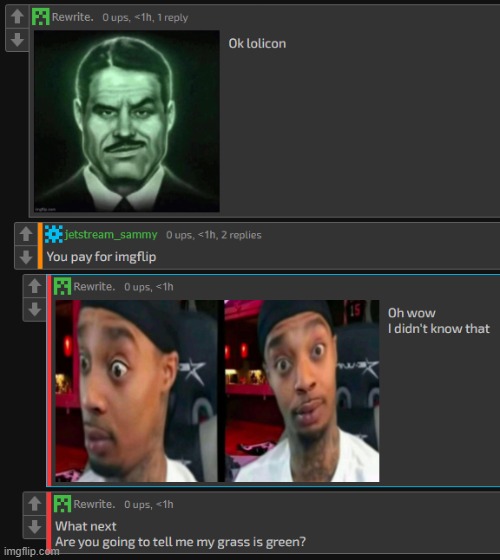Open Rewrite username on "Oh wow" comment
The width and height of the screenshot is (500, 560).
[x=94, y=286]
